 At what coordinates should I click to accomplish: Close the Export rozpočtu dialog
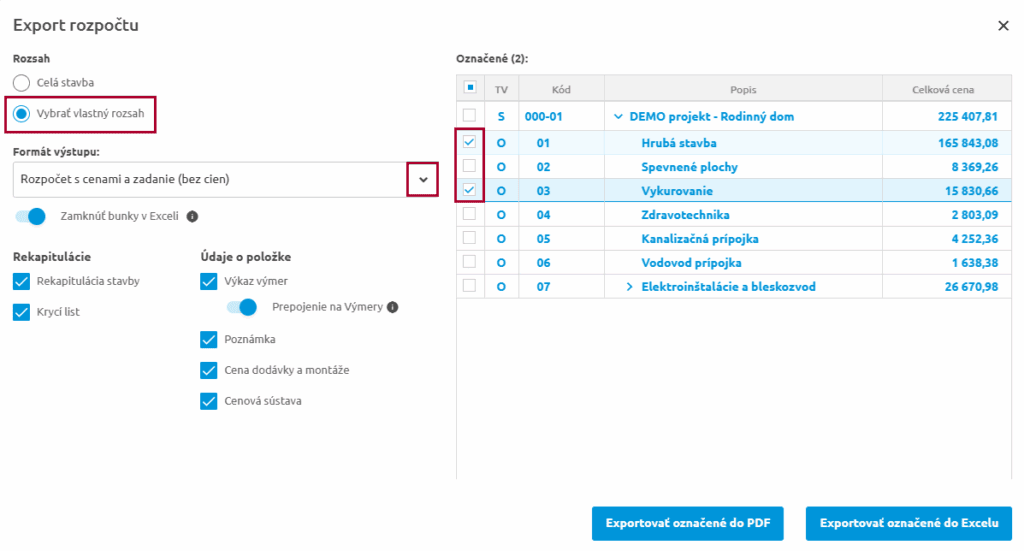pos(1003,26)
